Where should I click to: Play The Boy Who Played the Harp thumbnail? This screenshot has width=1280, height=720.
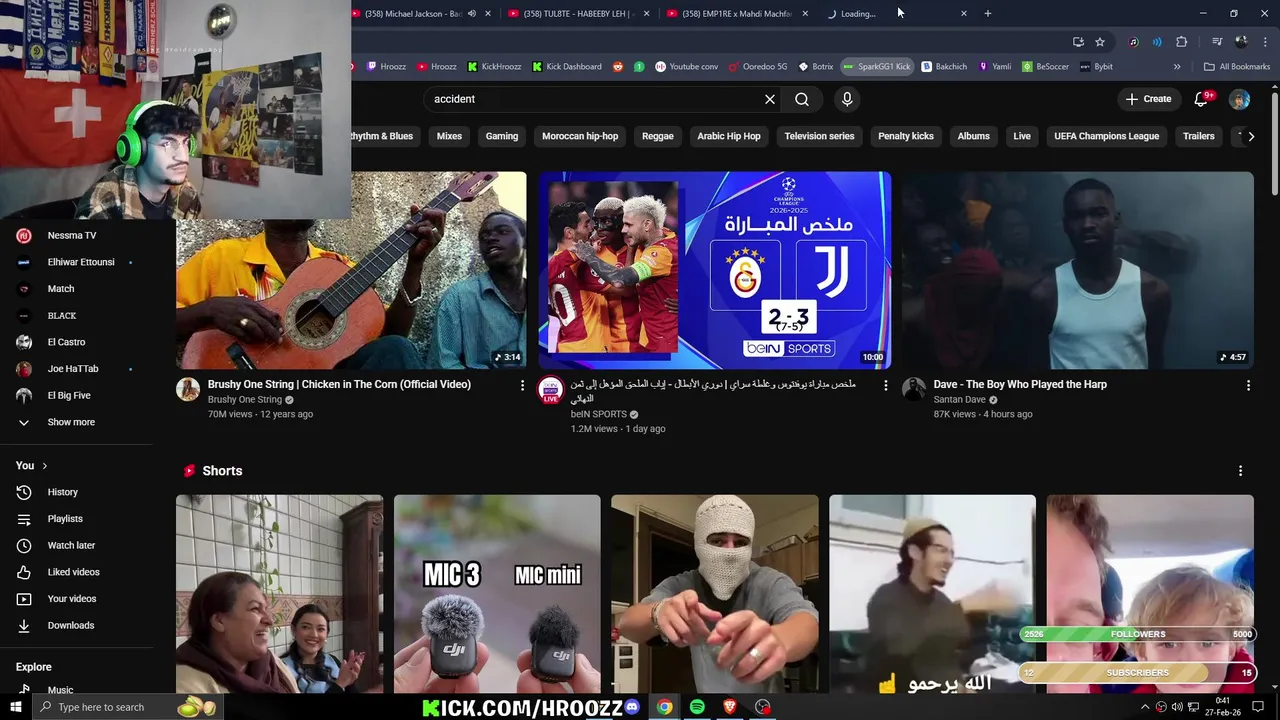[x=1077, y=270]
